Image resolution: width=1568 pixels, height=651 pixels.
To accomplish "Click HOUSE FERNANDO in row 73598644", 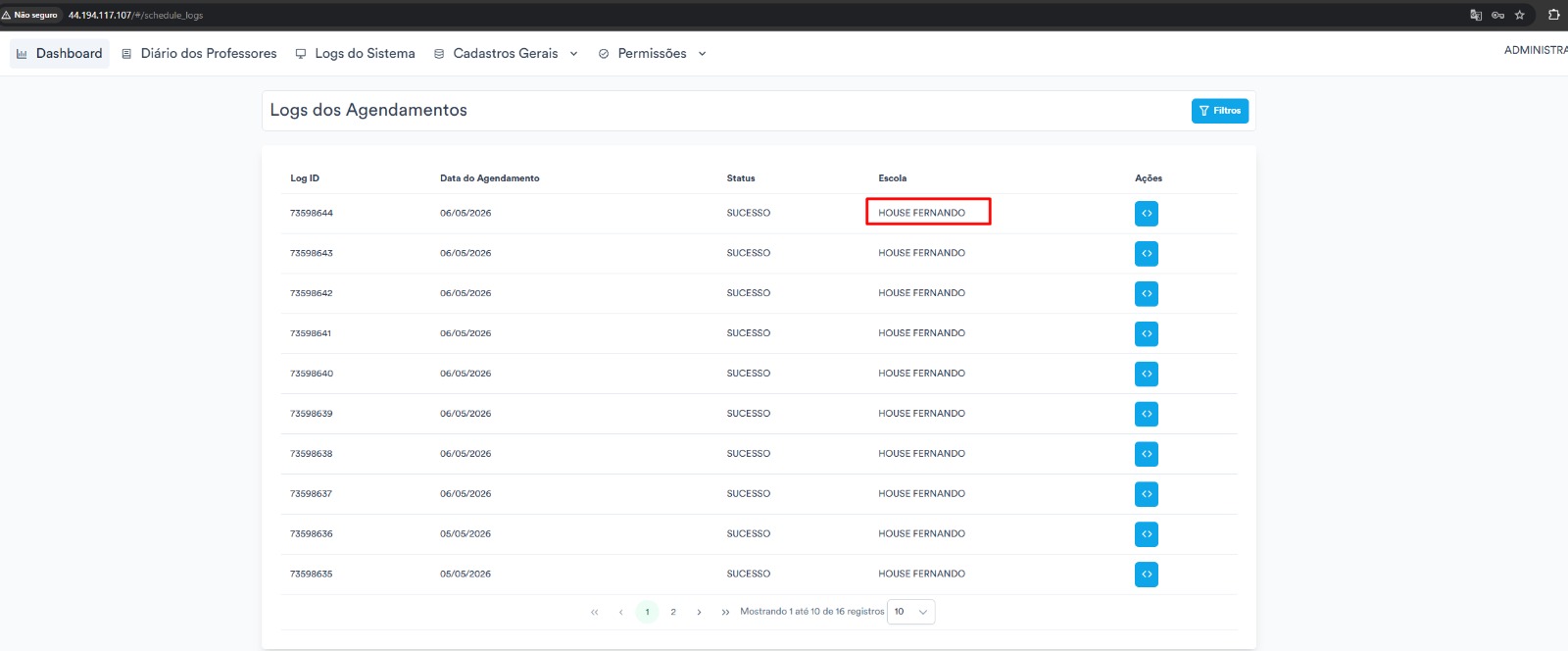I will coord(922,213).
